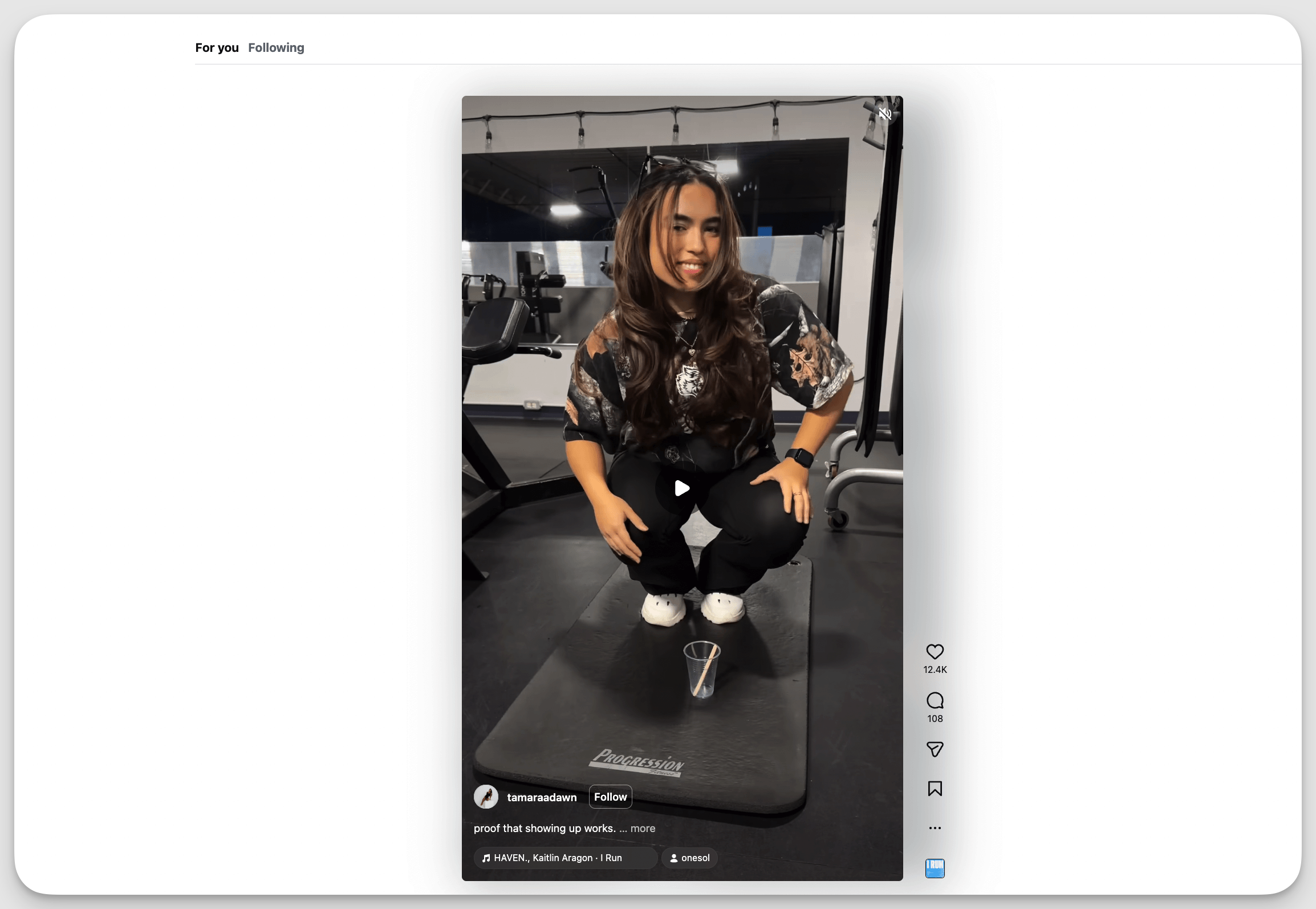Open tamaraadawn's profile from the username
This screenshot has height=909, width=1316.
point(541,797)
